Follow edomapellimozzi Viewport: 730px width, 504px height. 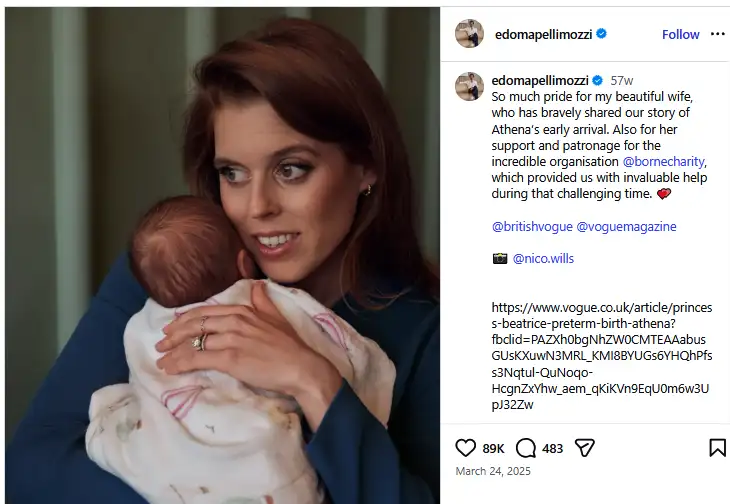681,34
